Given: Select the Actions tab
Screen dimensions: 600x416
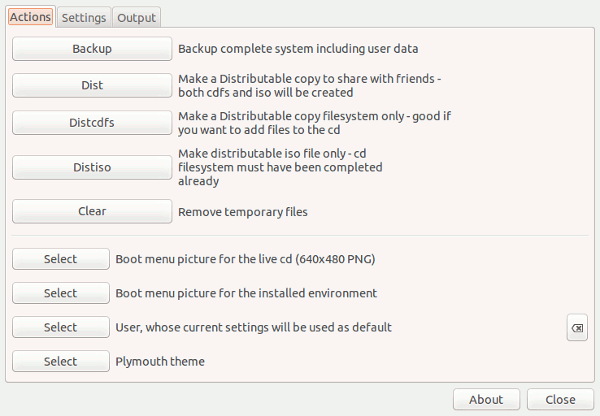Looking at the screenshot, I should [30, 17].
